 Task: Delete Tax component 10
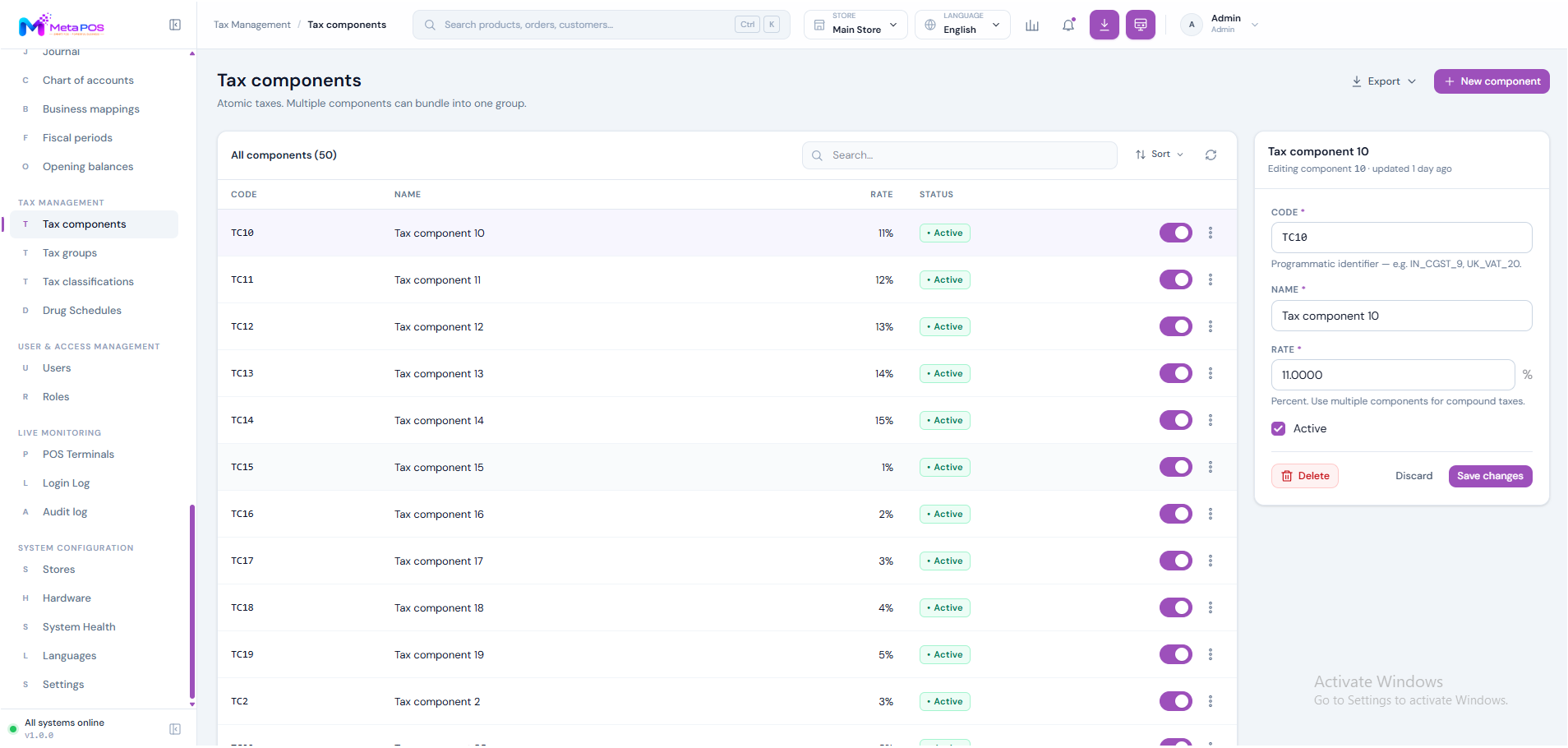[1305, 476]
